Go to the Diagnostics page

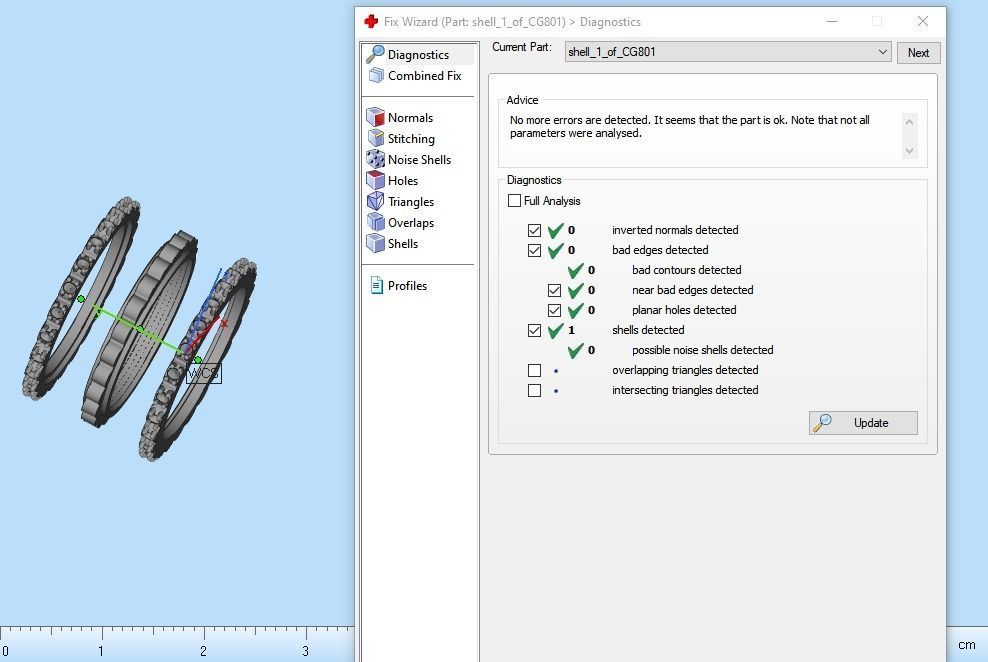coord(418,55)
